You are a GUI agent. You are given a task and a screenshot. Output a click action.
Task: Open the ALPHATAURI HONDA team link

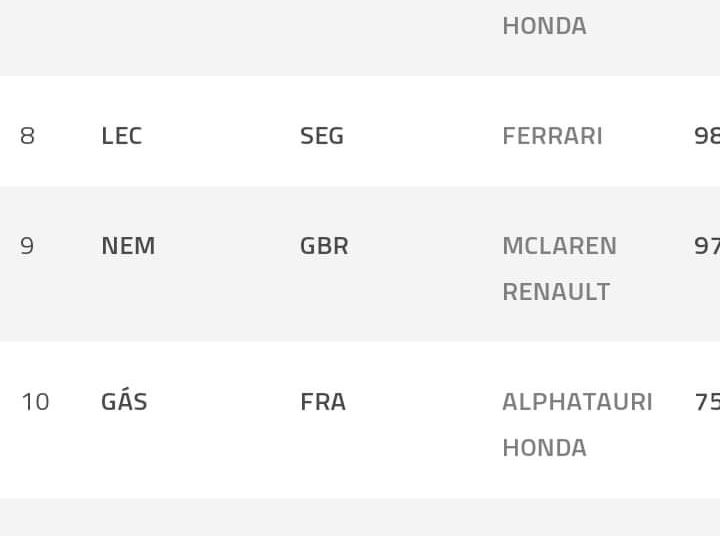[577, 424]
